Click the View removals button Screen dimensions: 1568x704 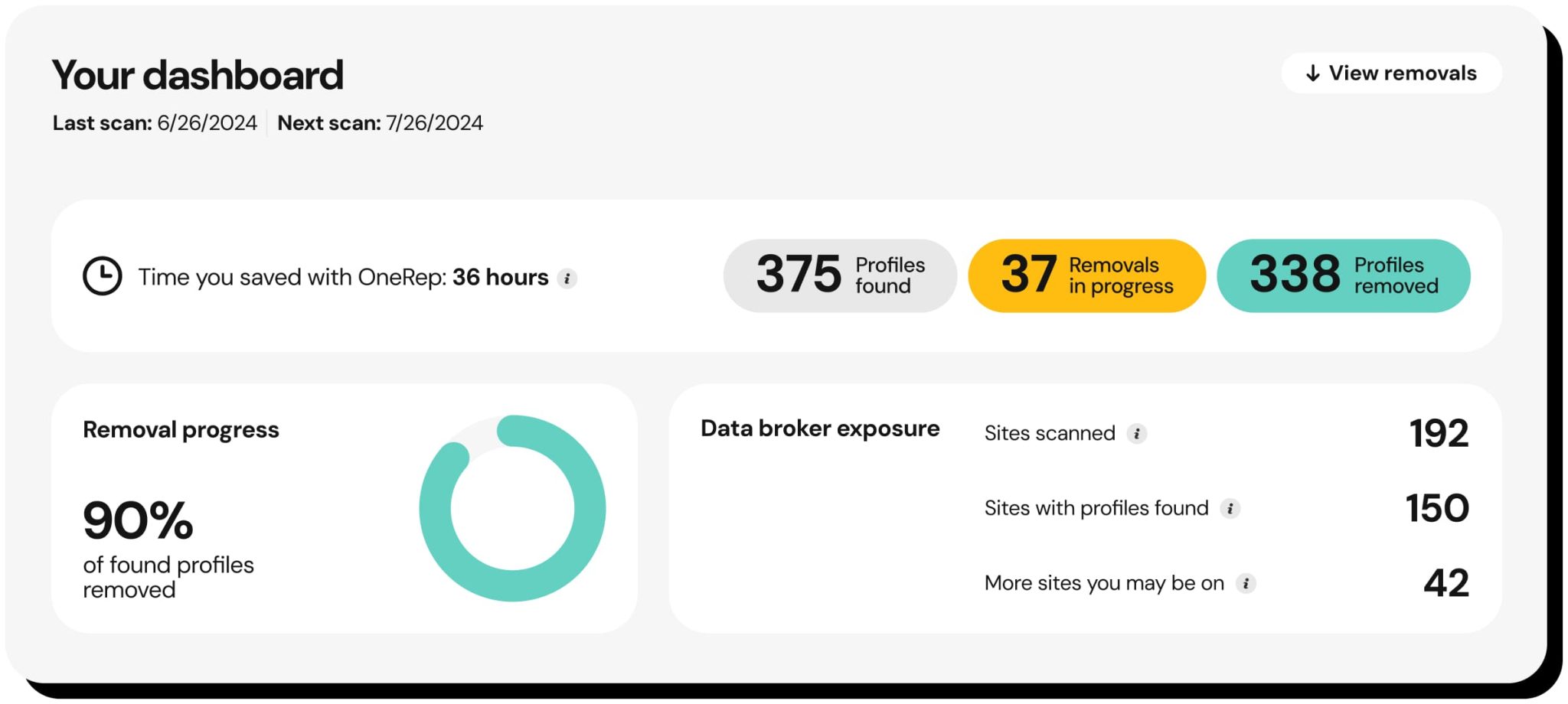[1390, 73]
